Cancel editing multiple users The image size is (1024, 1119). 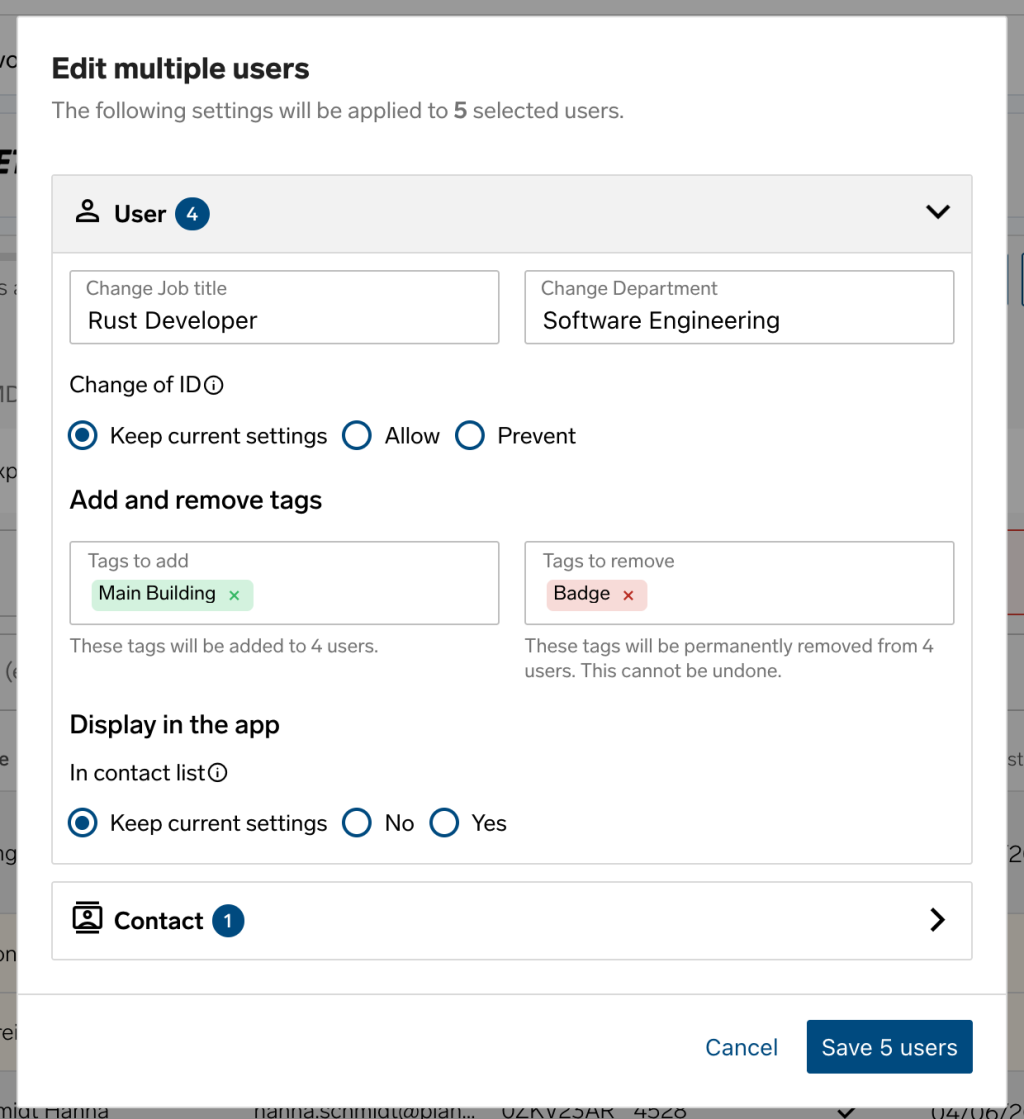click(x=741, y=1047)
